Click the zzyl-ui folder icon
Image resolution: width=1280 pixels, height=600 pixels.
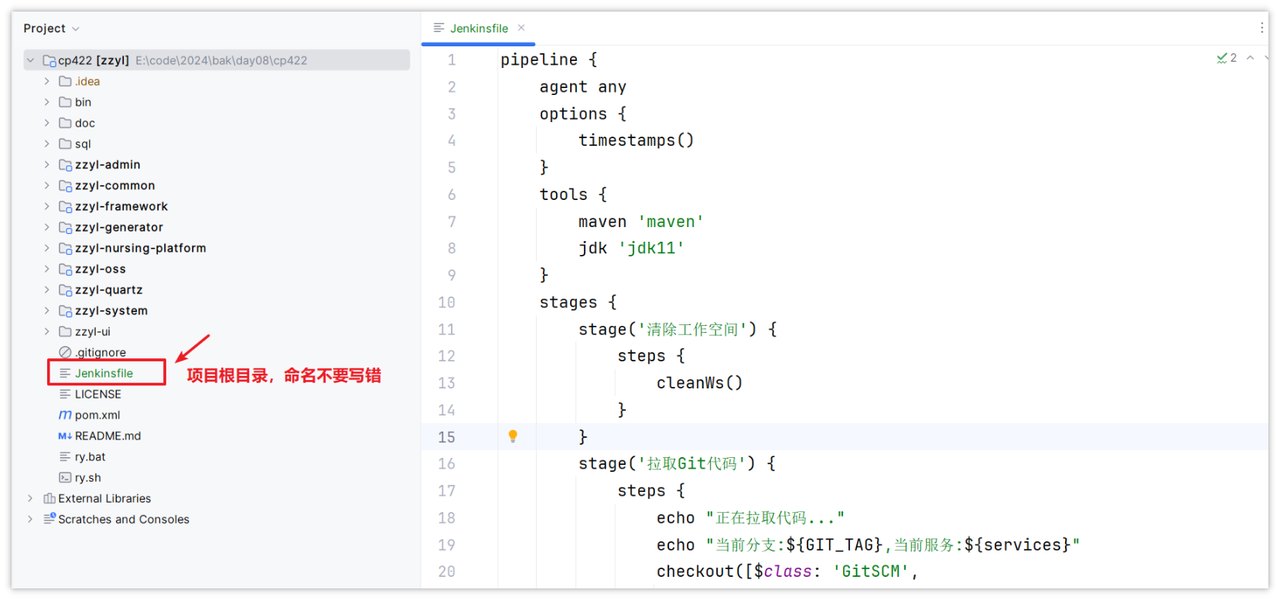click(65, 332)
